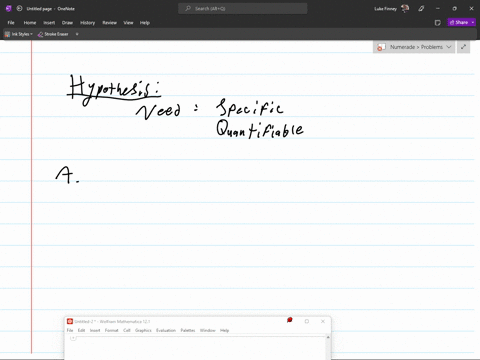Click the pen mode icon in title bar
The height and width of the screenshot is (360, 480).
click(x=421, y=9)
